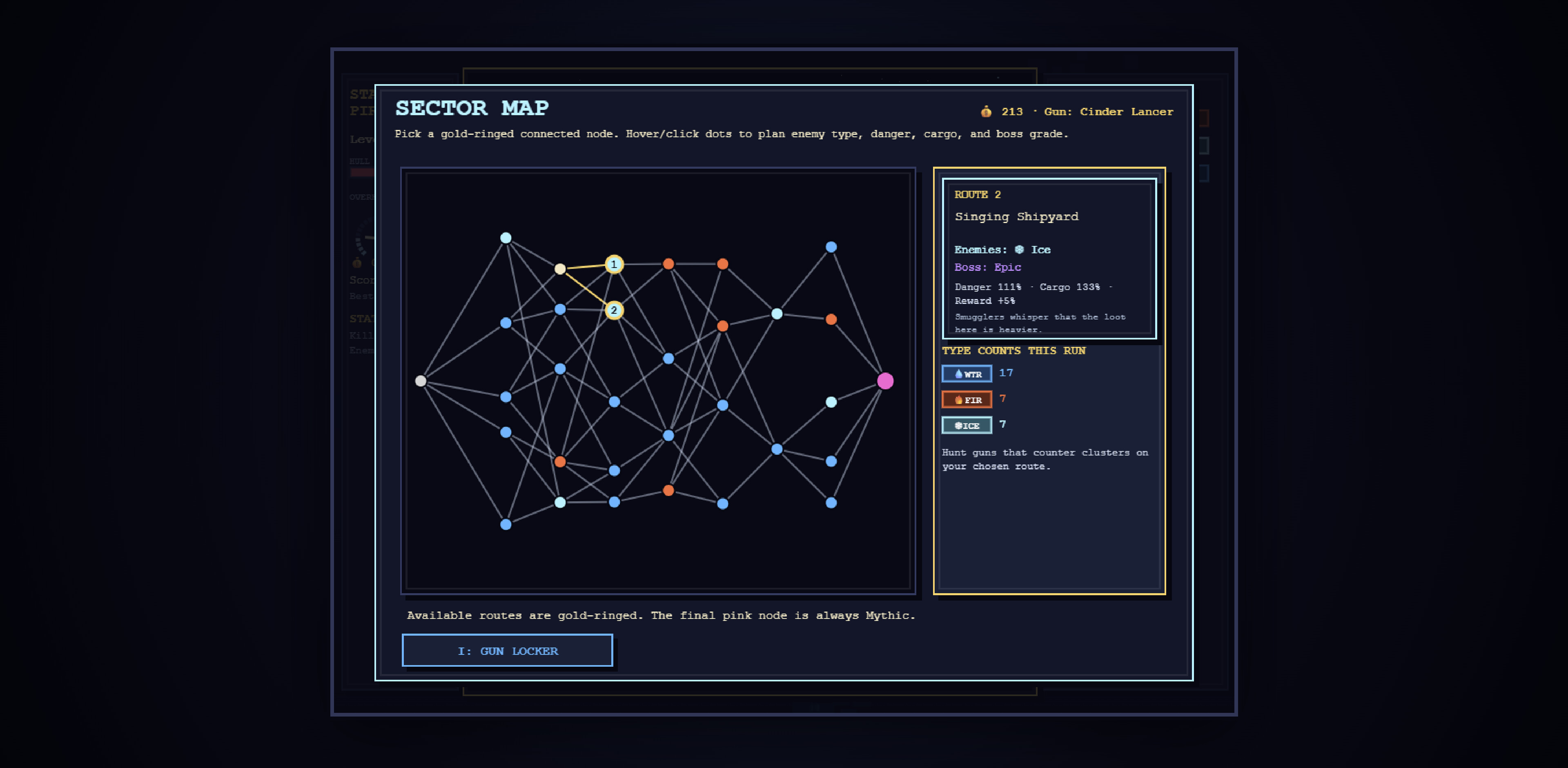Click the light-cyan node in the two-node column
1568x768 pixels.
click(x=777, y=314)
